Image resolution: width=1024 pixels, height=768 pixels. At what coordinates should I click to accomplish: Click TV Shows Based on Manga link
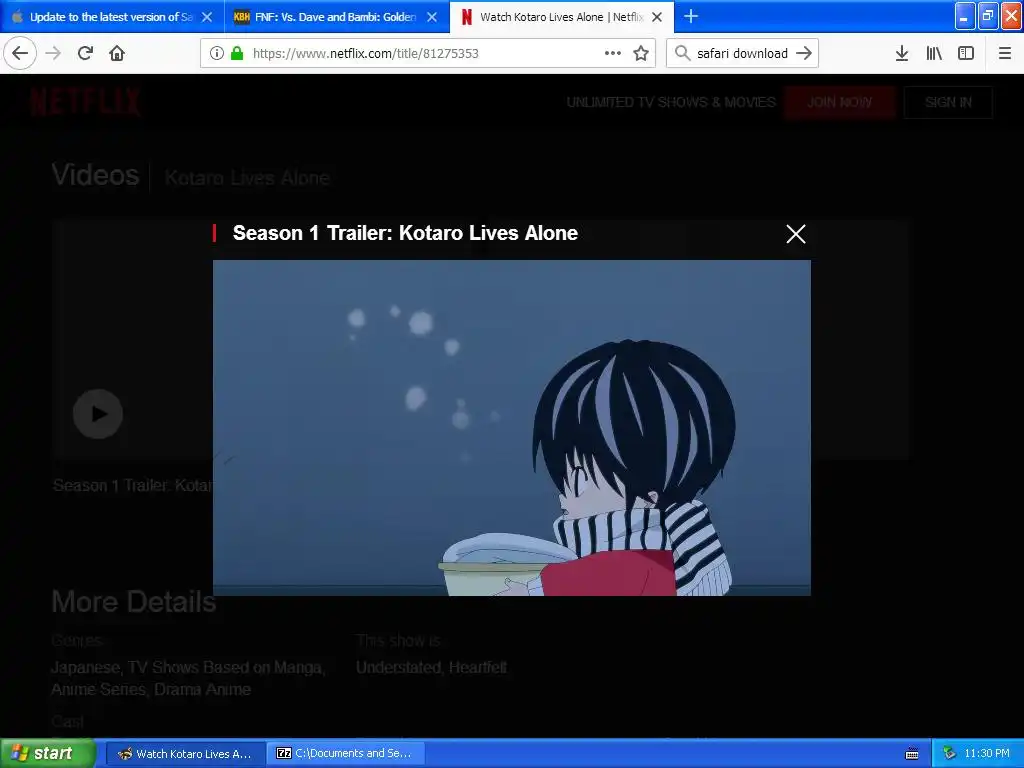[225, 667]
